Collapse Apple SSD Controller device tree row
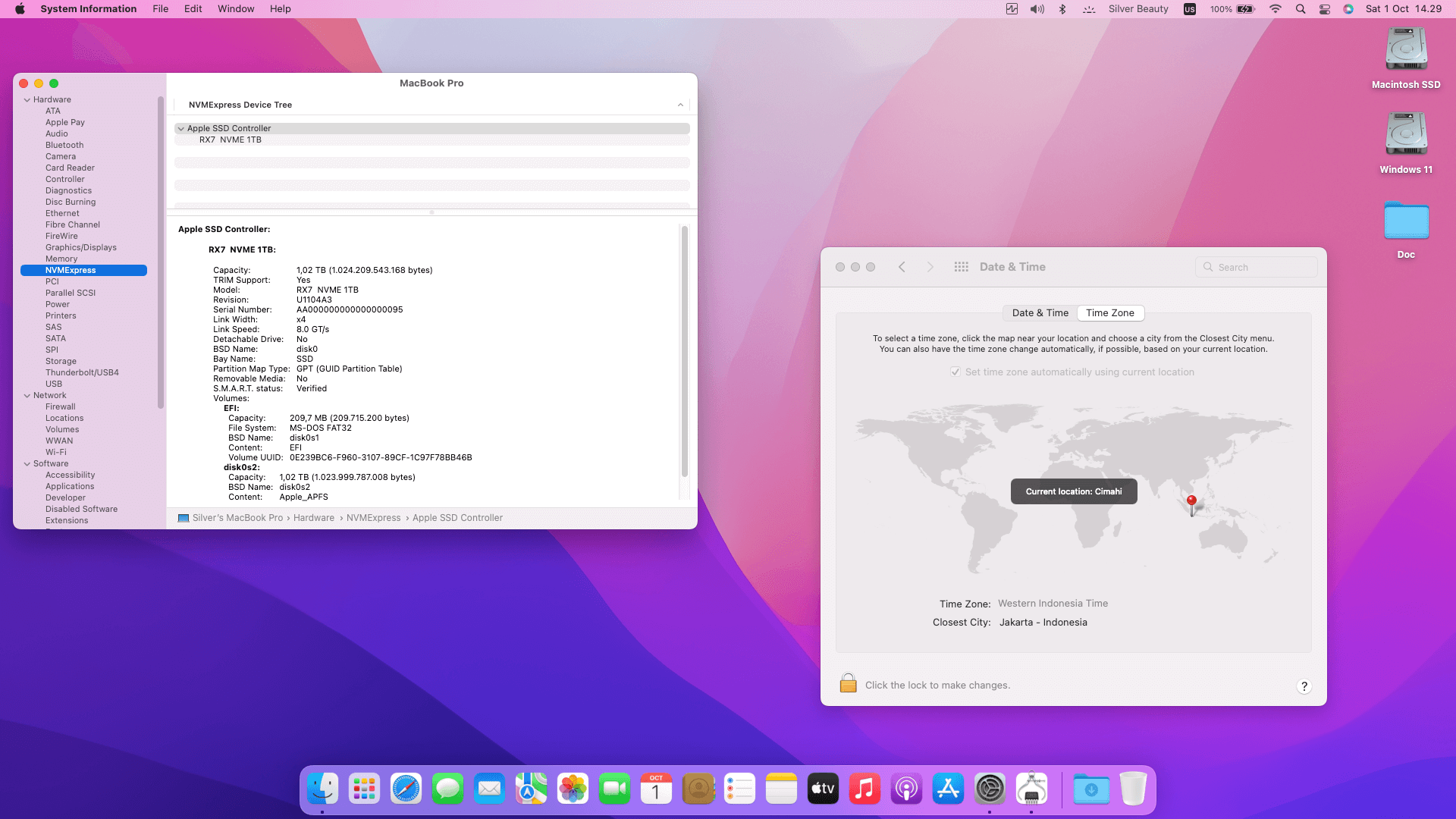The height and width of the screenshot is (819, 1456). 180,128
